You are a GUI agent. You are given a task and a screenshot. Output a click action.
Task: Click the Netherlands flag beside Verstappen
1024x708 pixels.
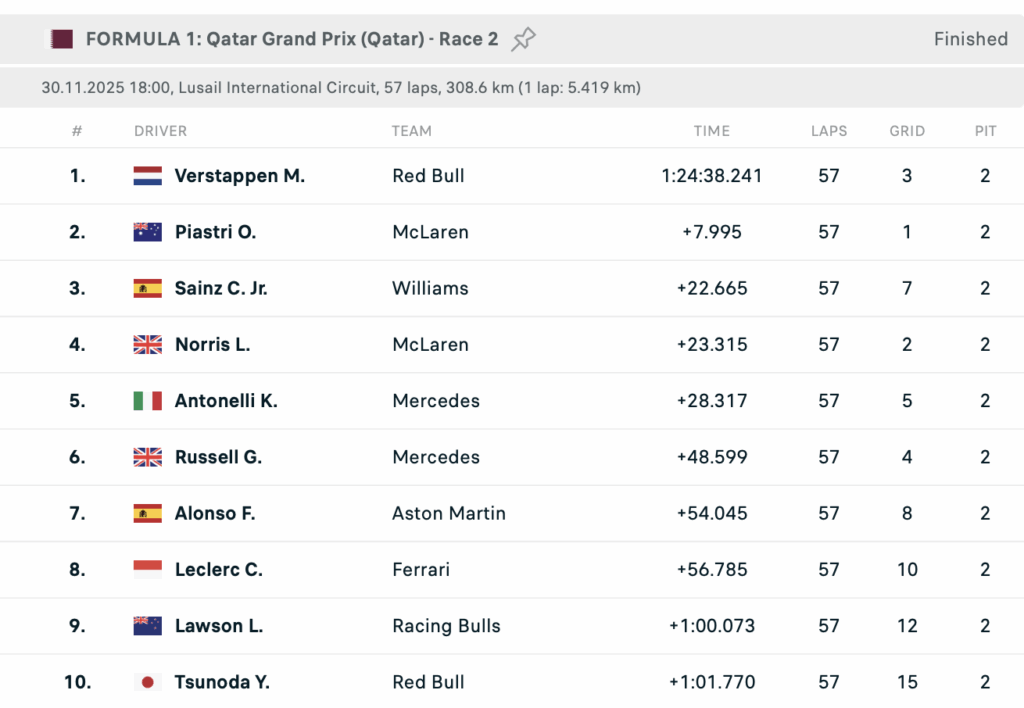click(147, 176)
